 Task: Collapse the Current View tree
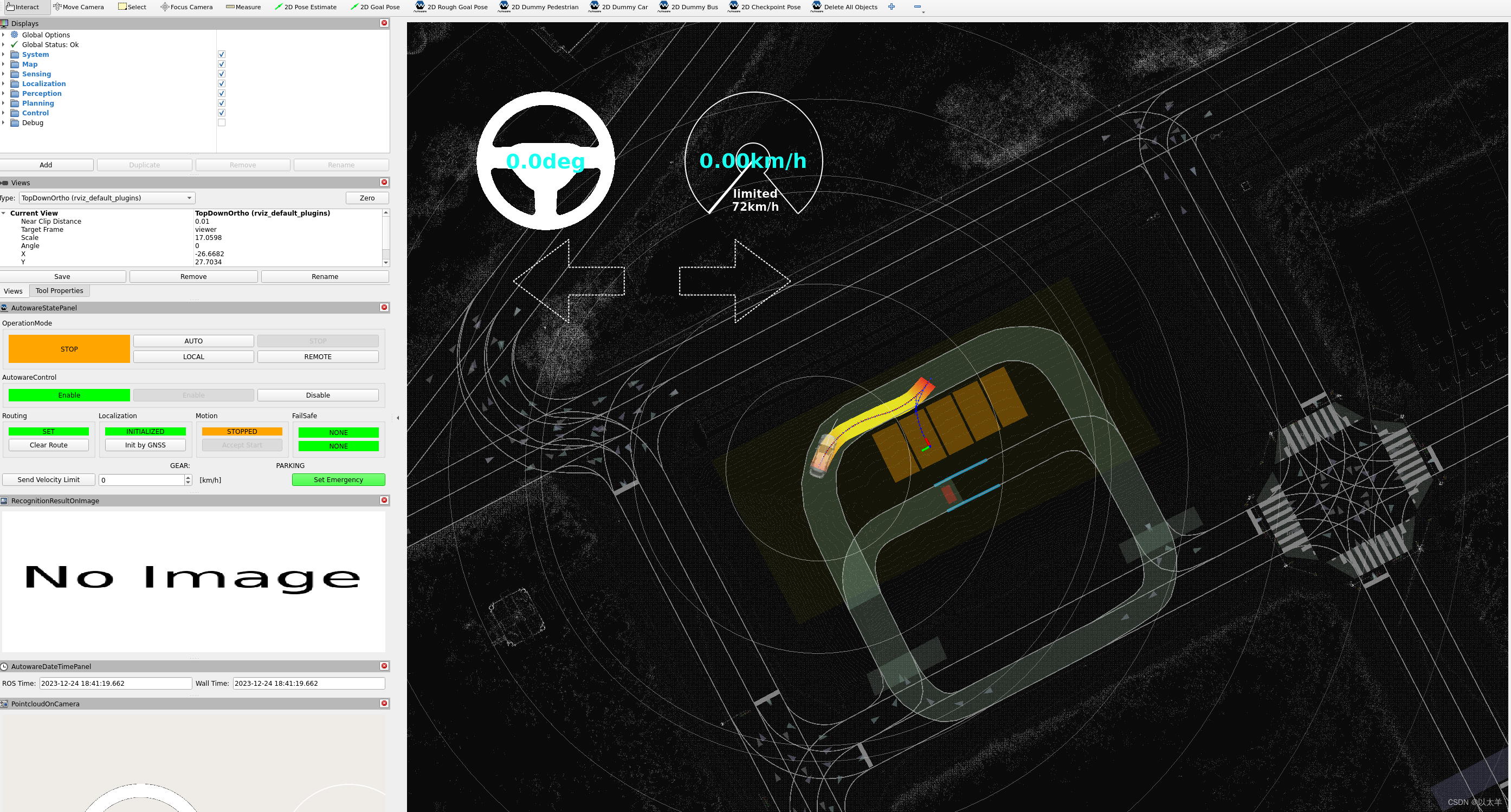3,213
